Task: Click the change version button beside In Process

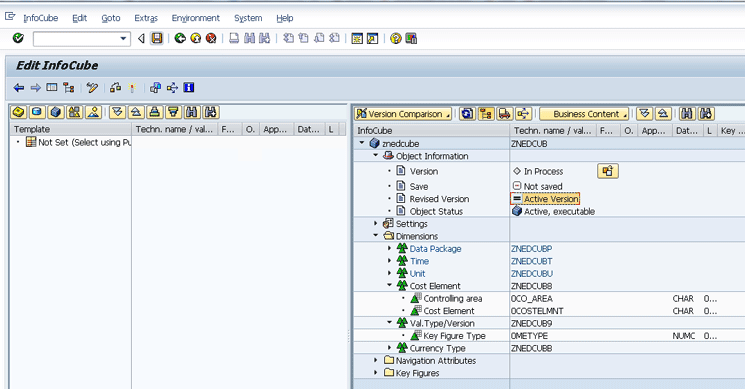Action: pyautogui.click(x=608, y=171)
